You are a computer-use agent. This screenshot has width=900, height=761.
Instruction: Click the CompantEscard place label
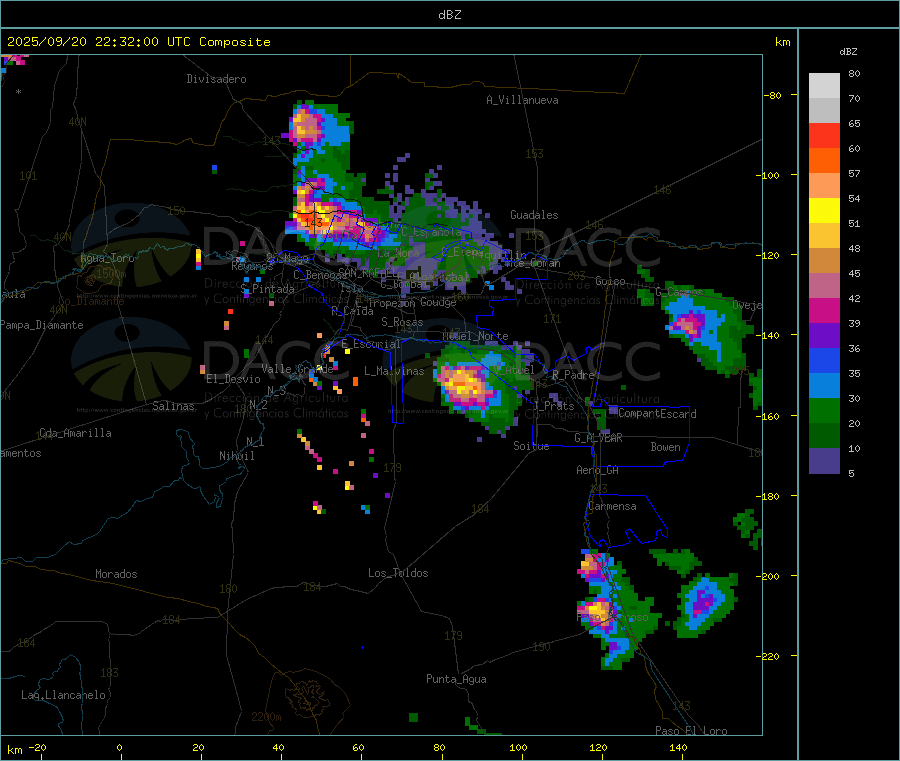tap(657, 414)
